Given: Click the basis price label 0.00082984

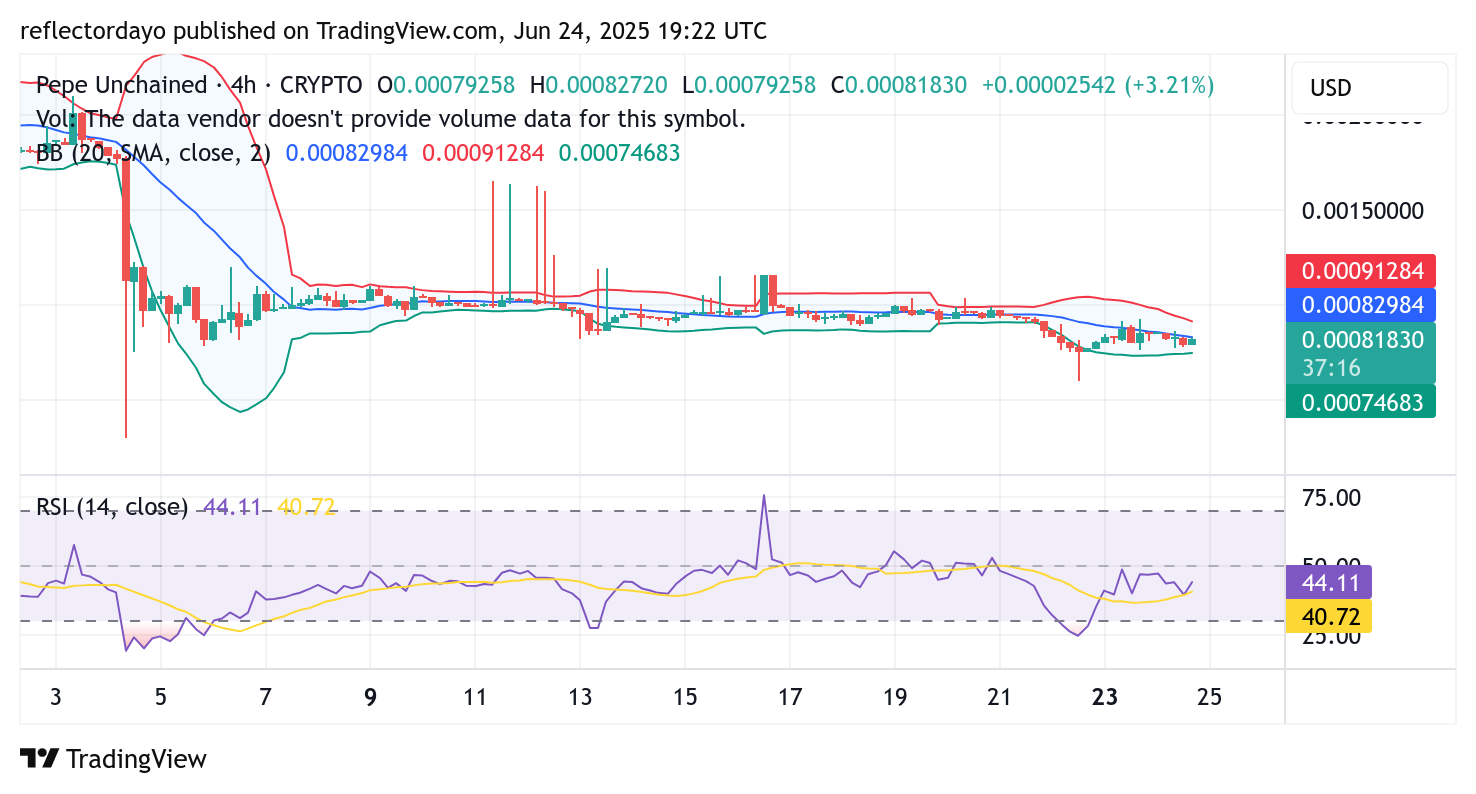Looking at the screenshot, I should click(x=1361, y=303).
